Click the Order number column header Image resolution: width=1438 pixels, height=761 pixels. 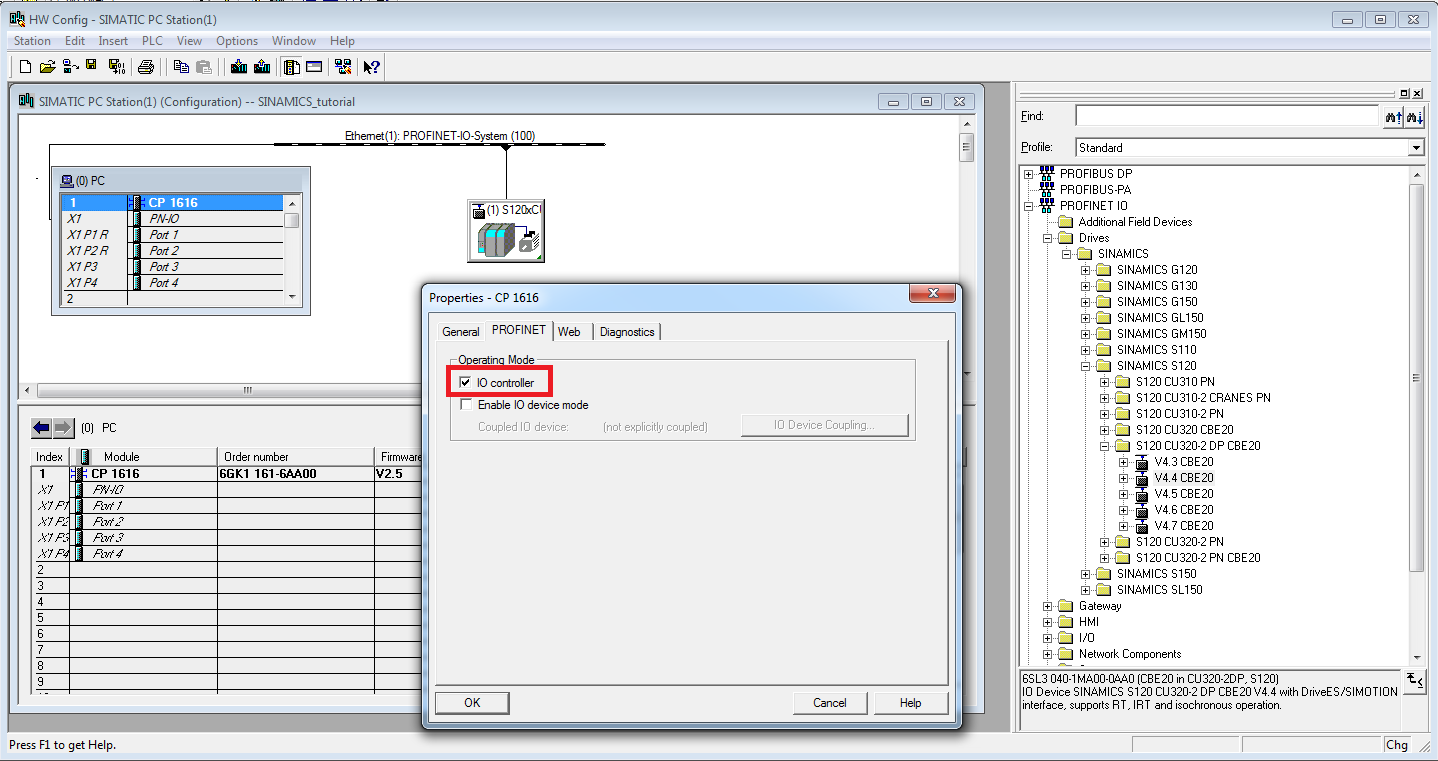click(296, 457)
